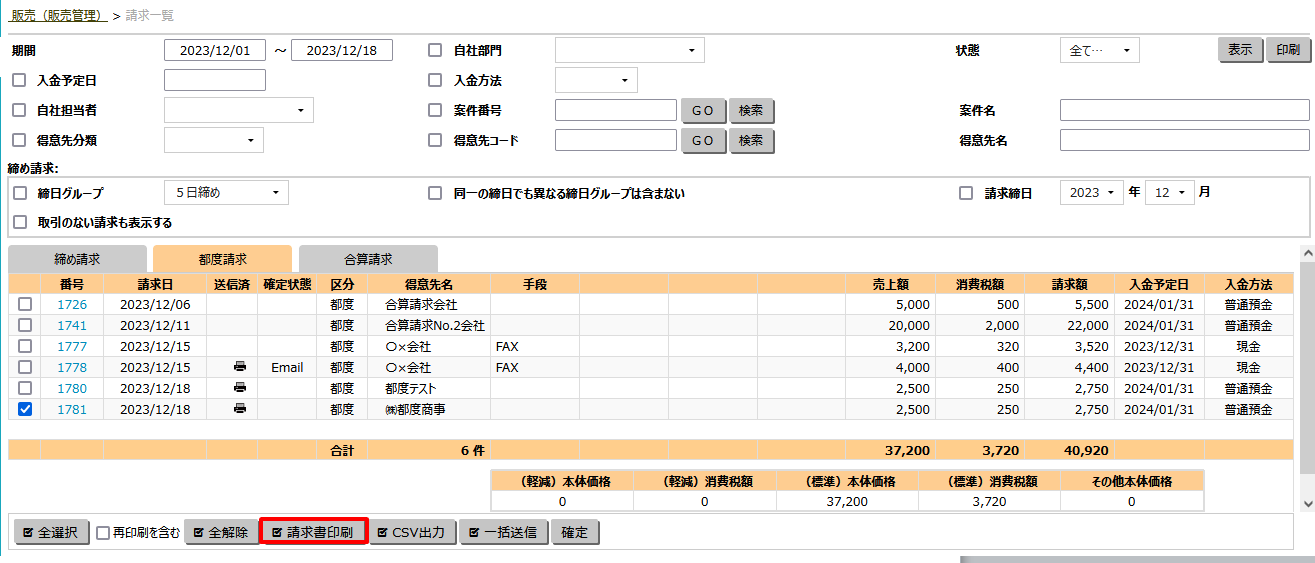
Task: Click the 全選択 select-all button
Action: (51, 532)
